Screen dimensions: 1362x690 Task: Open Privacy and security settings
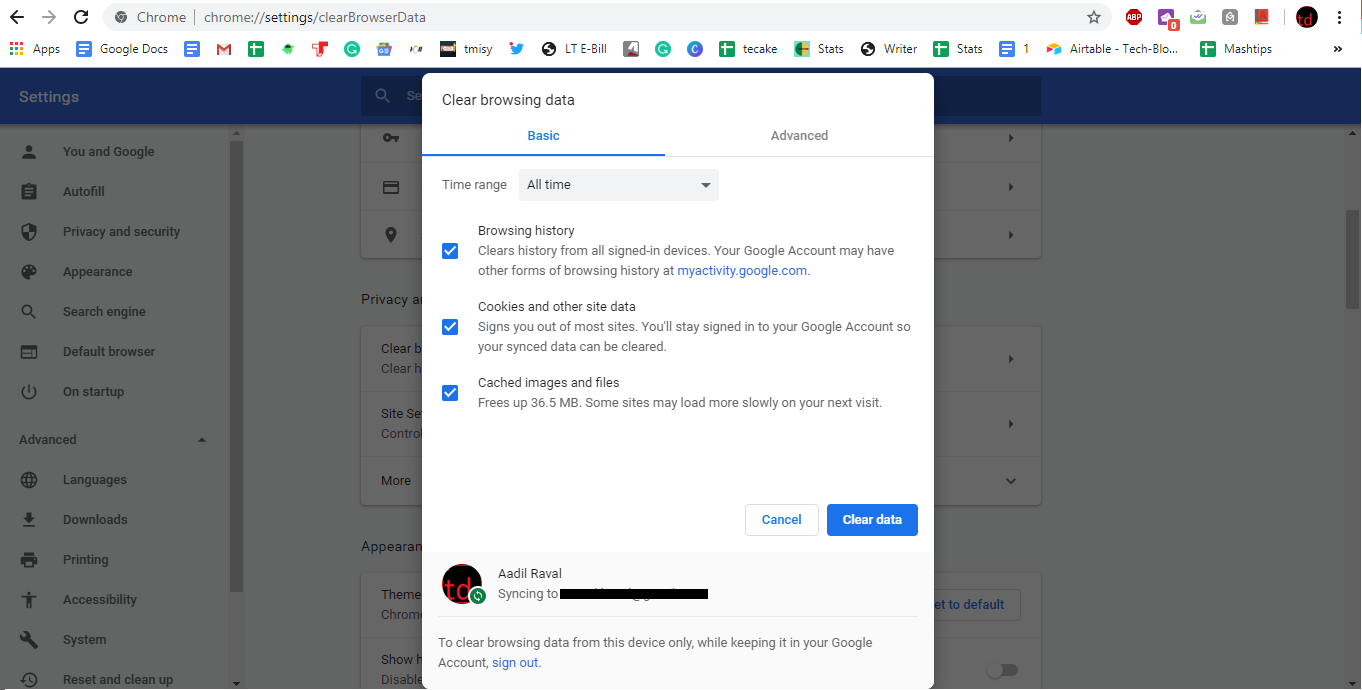point(121,231)
